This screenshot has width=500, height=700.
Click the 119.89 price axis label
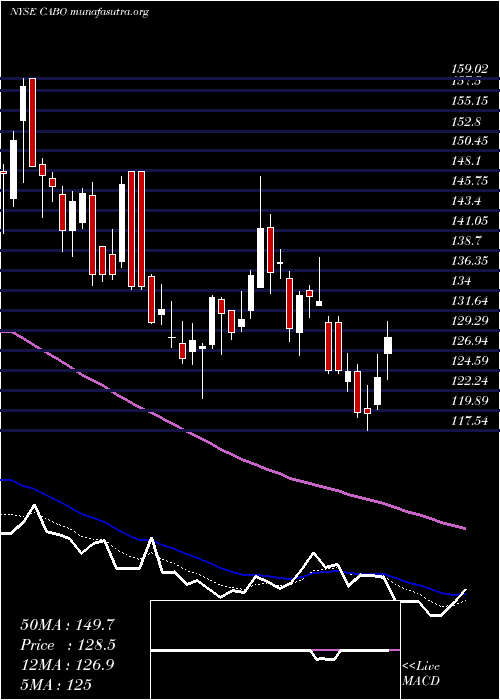(x=469, y=401)
